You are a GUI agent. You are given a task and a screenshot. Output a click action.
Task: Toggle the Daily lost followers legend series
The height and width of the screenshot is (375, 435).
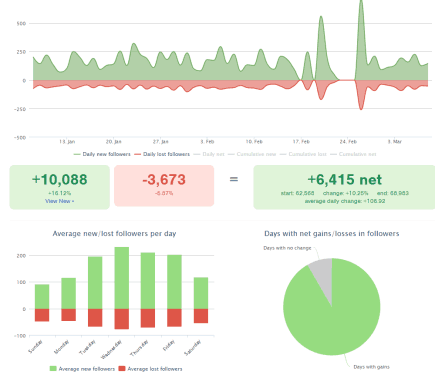point(162,154)
